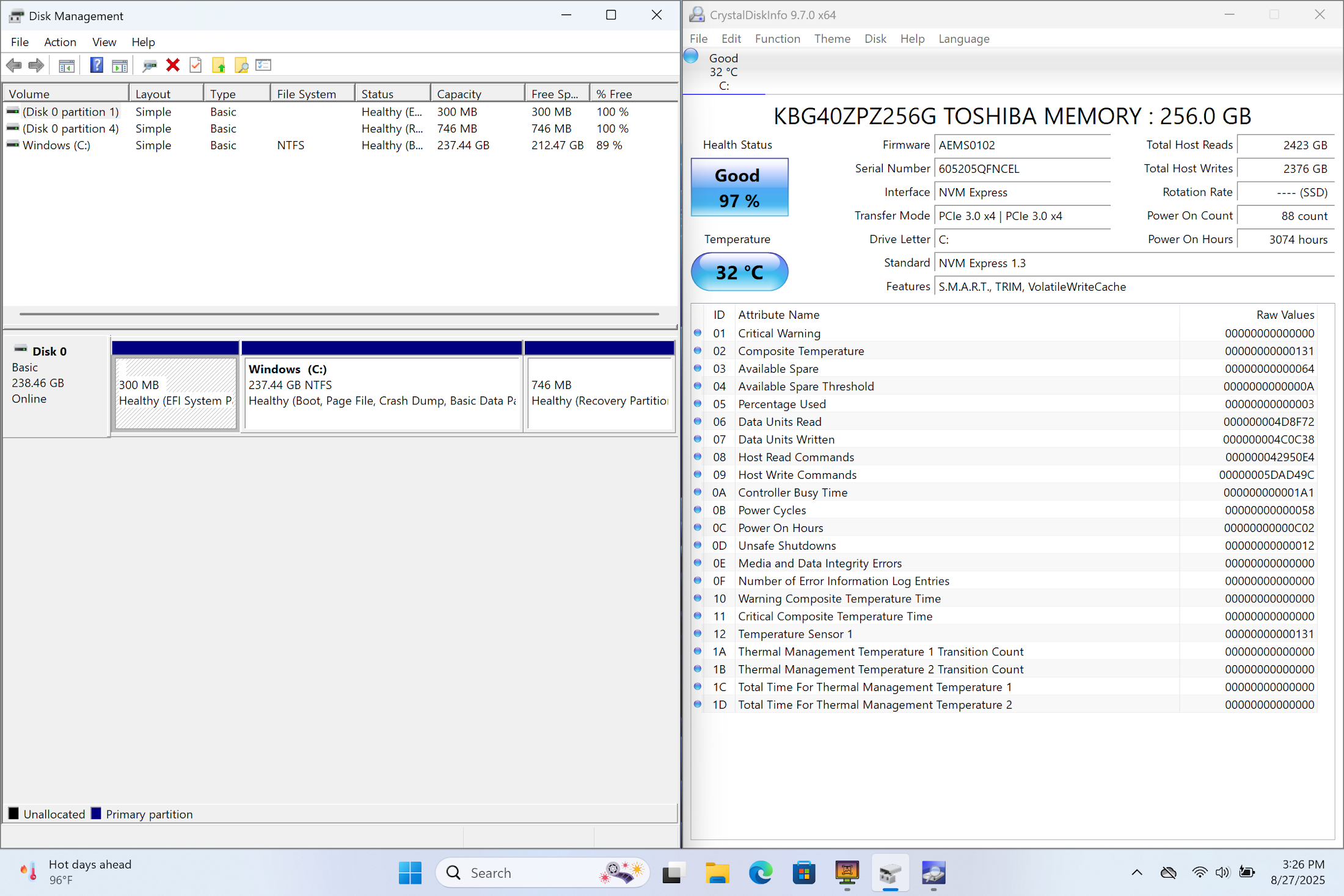Click the Primary partition legend color swatch
The width and height of the screenshot is (1344, 896).
[x=96, y=813]
